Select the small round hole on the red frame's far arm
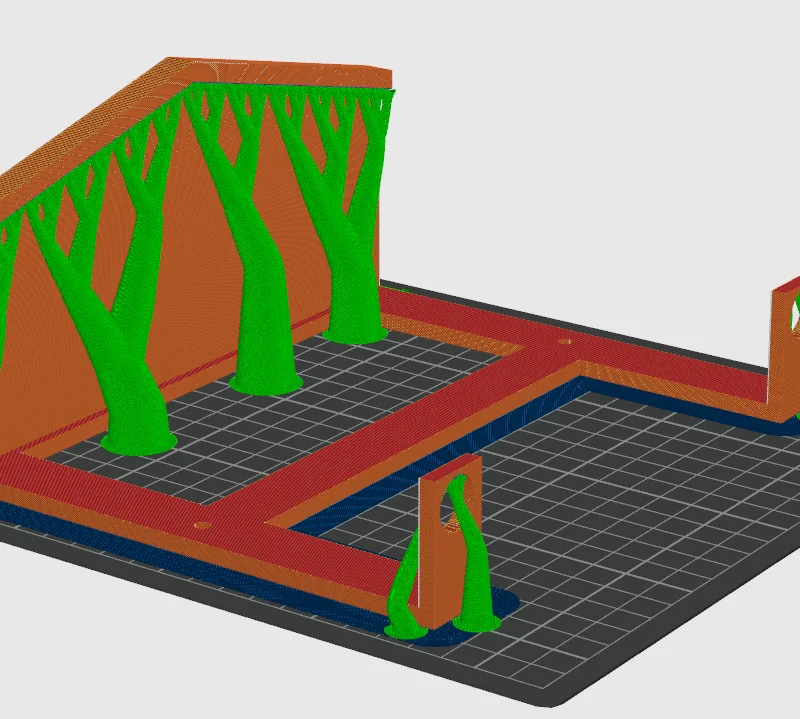This screenshot has height=719, width=800. [564, 341]
